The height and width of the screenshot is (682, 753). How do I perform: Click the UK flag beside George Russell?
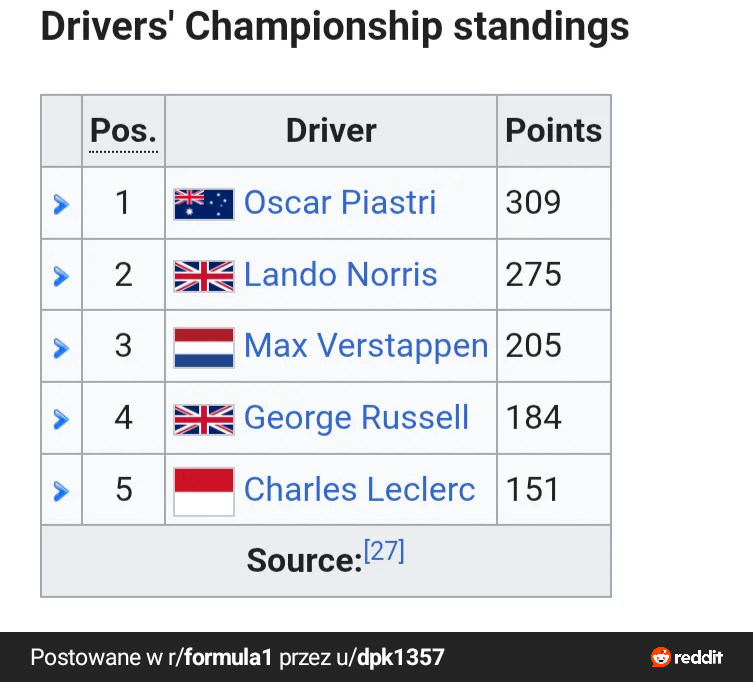(x=204, y=419)
